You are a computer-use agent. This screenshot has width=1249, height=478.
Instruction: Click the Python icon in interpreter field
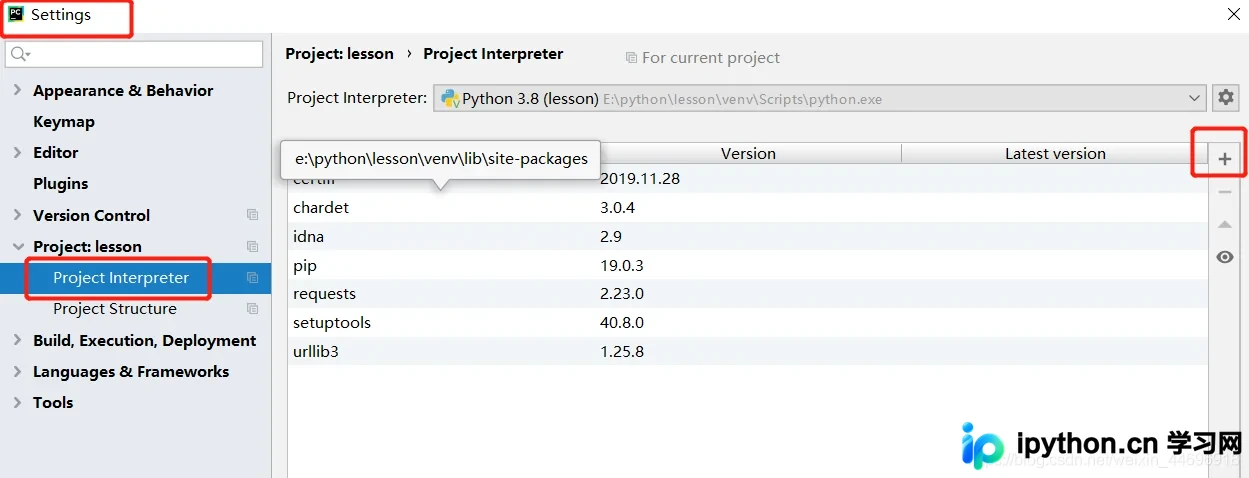tap(450, 98)
